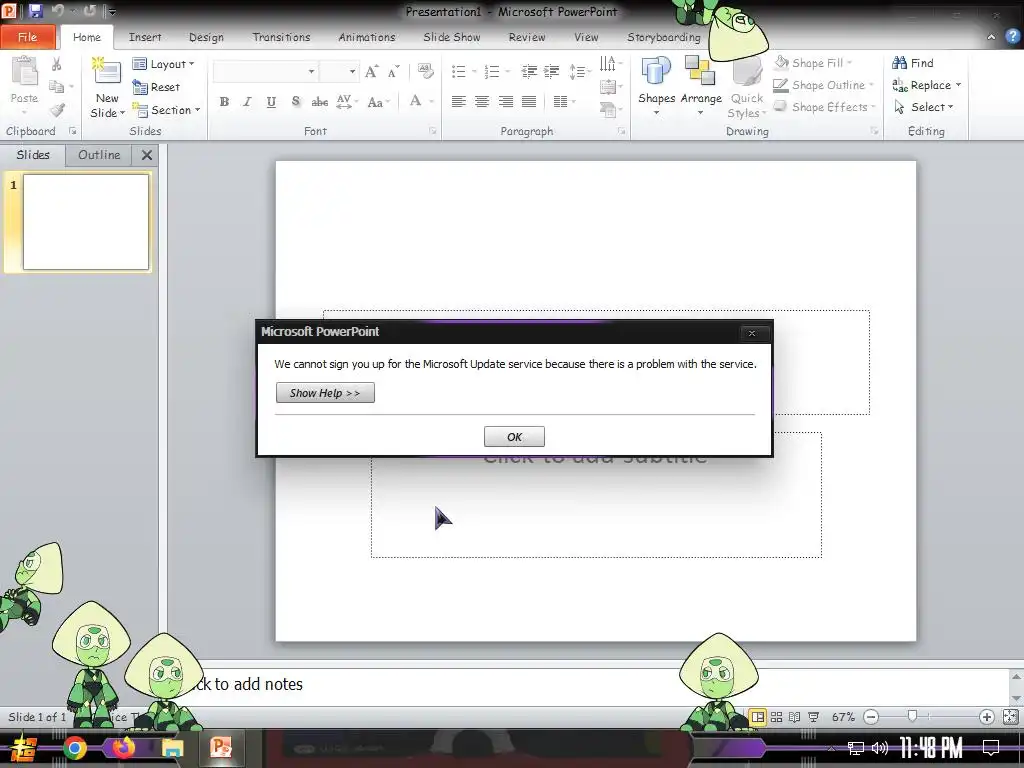Open the Transitions ribbon tab
The width and height of the screenshot is (1024, 768).
[281, 37]
